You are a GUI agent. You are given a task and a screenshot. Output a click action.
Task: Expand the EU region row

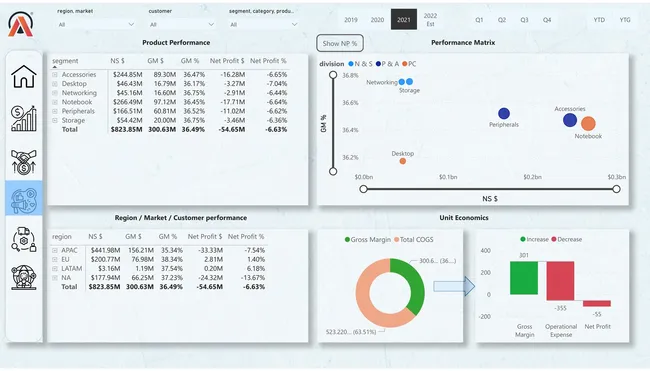[x=55, y=259]
